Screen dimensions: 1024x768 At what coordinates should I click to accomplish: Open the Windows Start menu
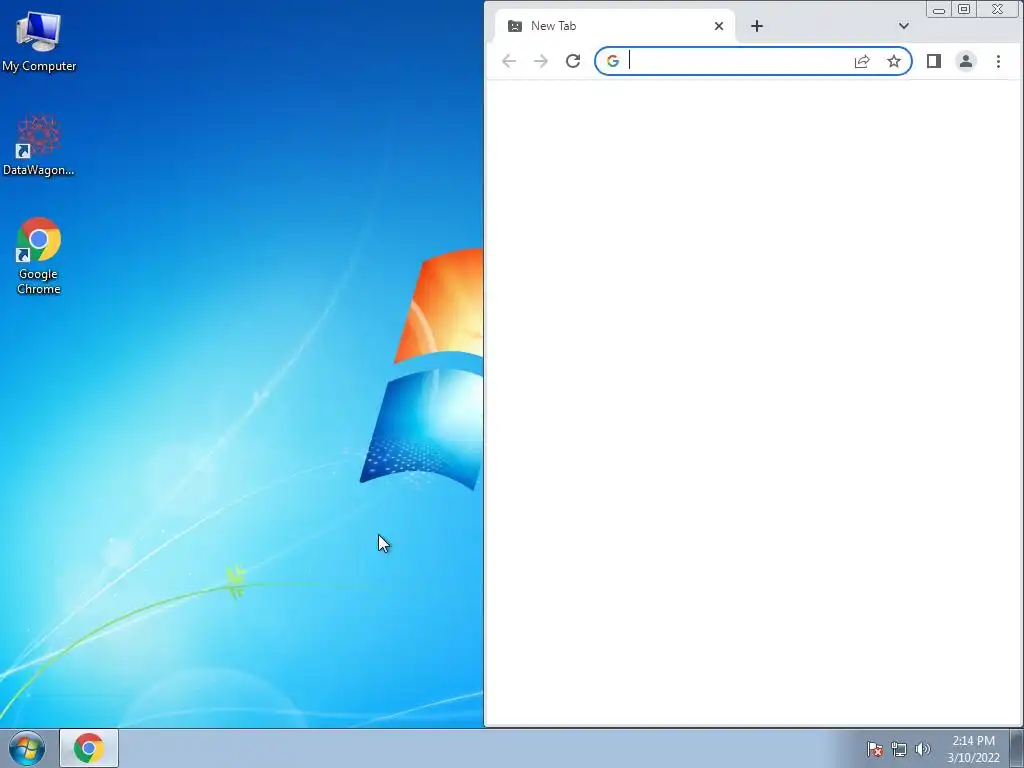[27, 748]
